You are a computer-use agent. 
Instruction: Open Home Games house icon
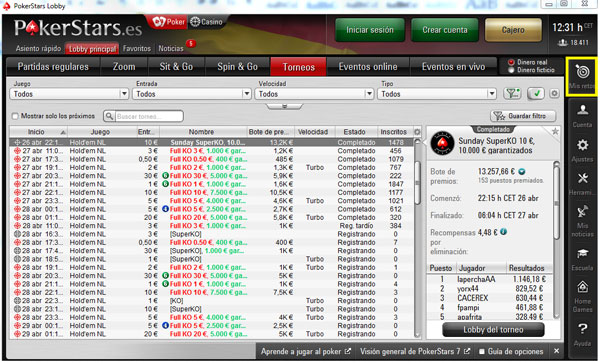(x=582, y=286)
